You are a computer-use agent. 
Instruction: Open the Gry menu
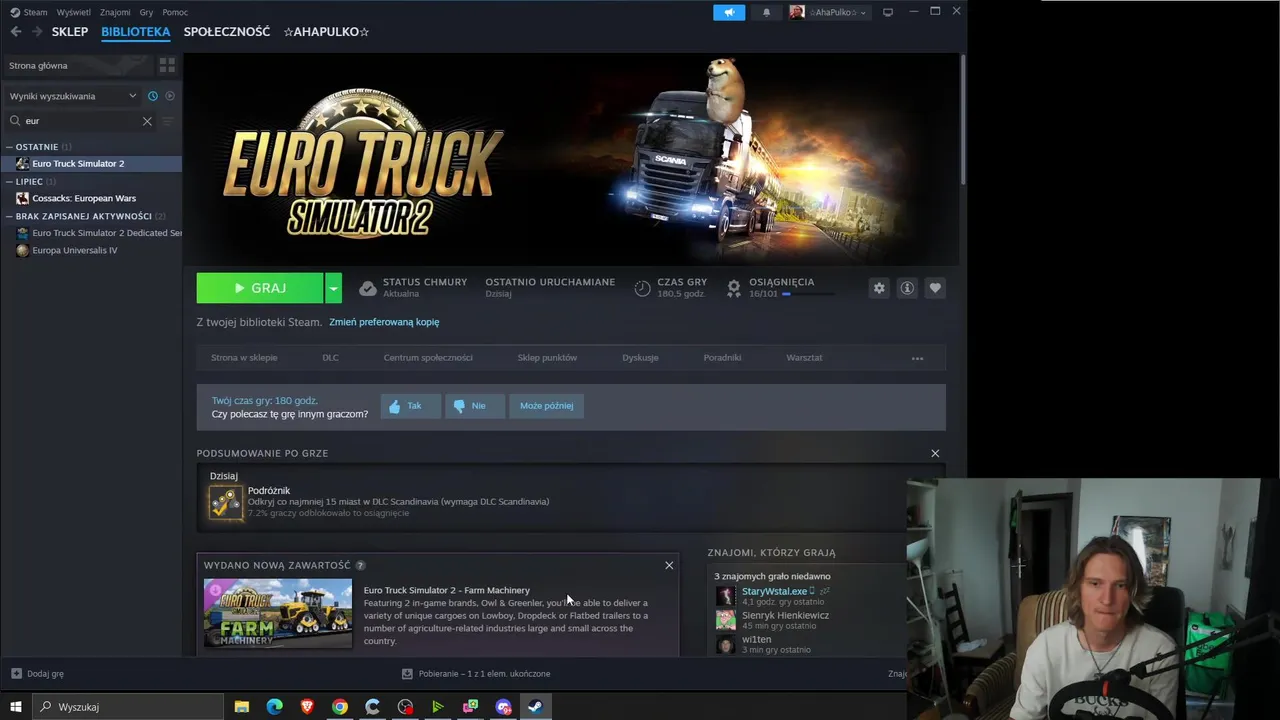click(147, 13)
